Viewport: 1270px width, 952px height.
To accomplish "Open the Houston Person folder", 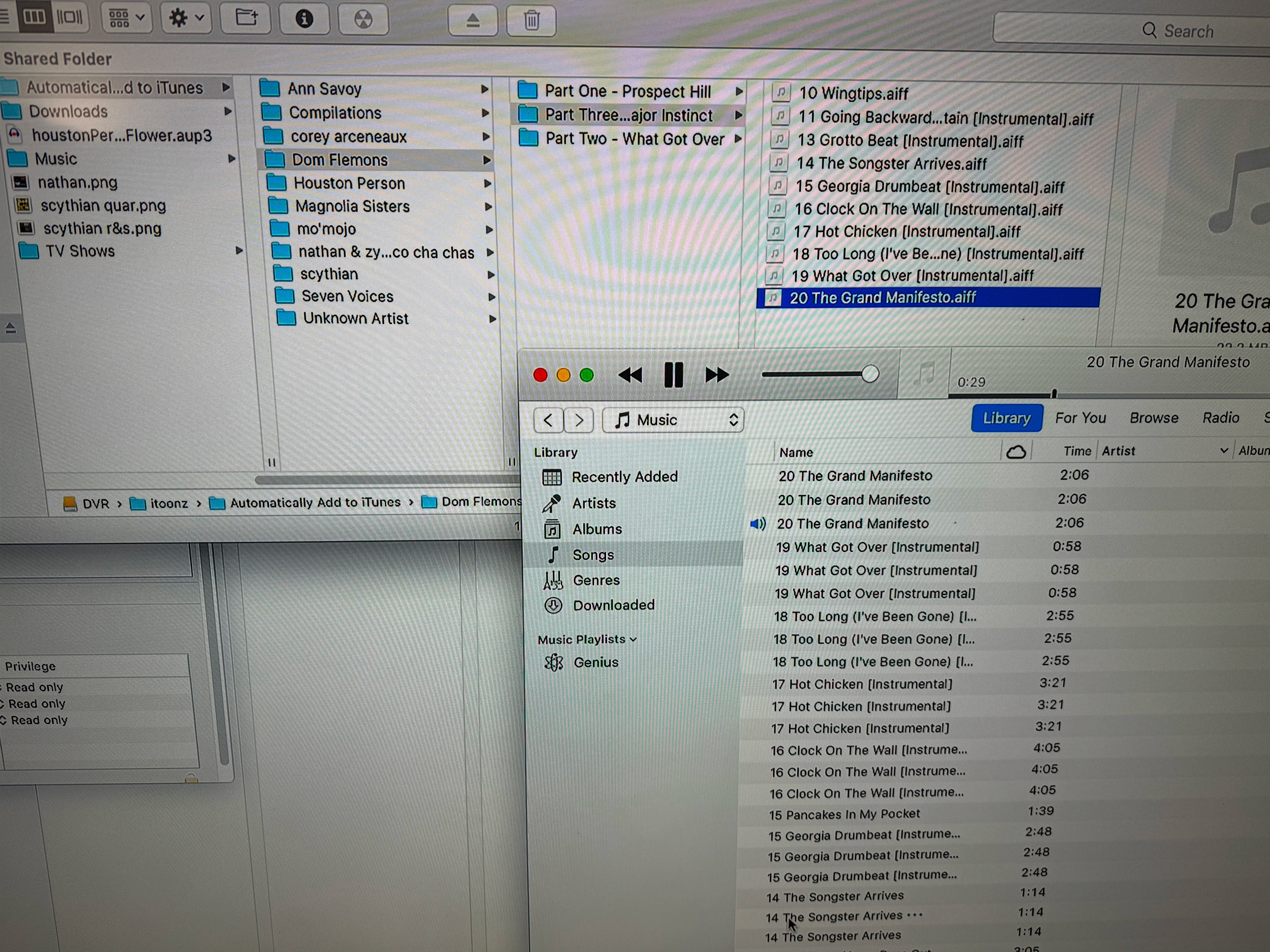I will [349, 184].
